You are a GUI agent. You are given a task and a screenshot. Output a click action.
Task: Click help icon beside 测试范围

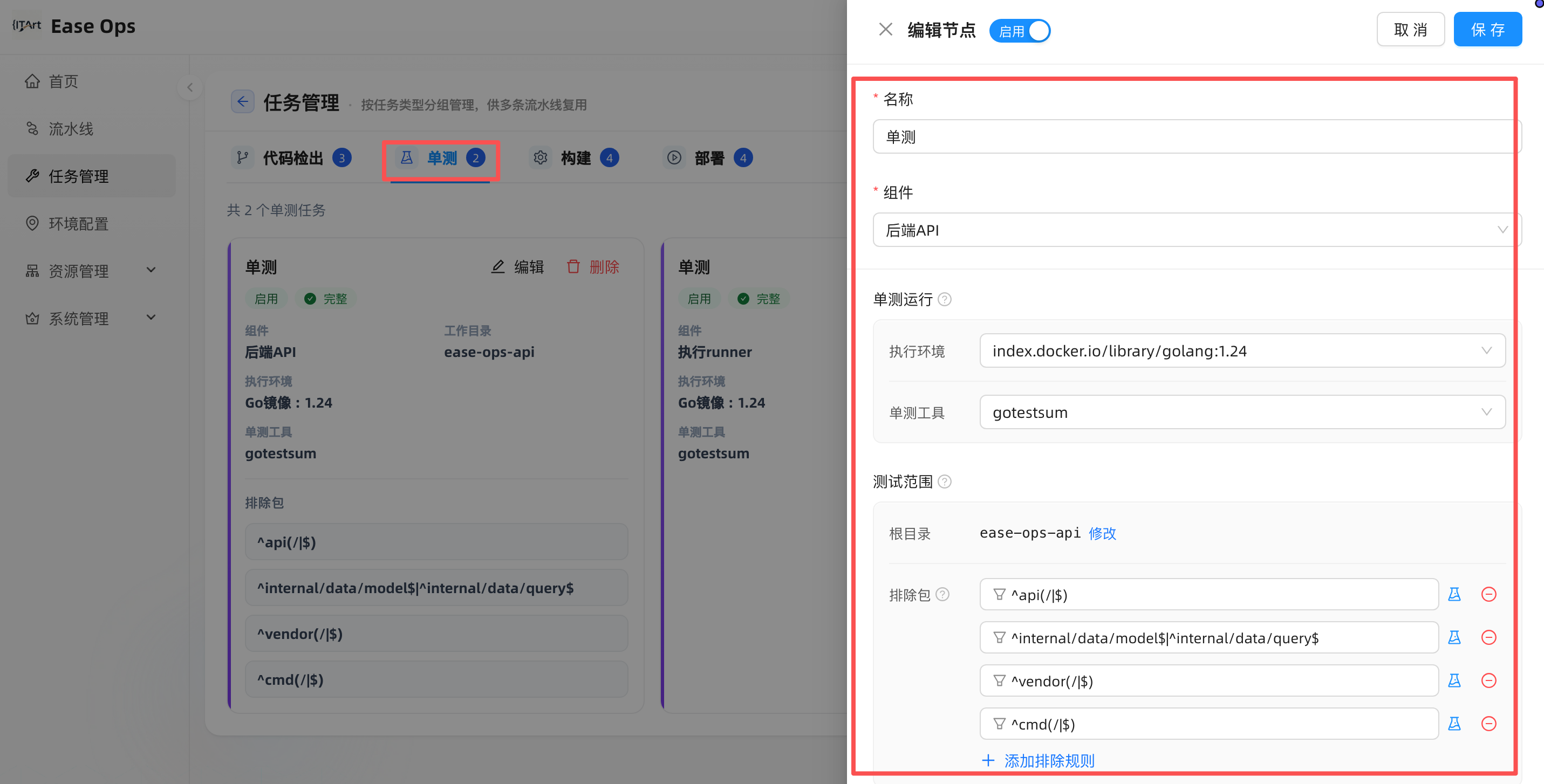coord(945,482)
